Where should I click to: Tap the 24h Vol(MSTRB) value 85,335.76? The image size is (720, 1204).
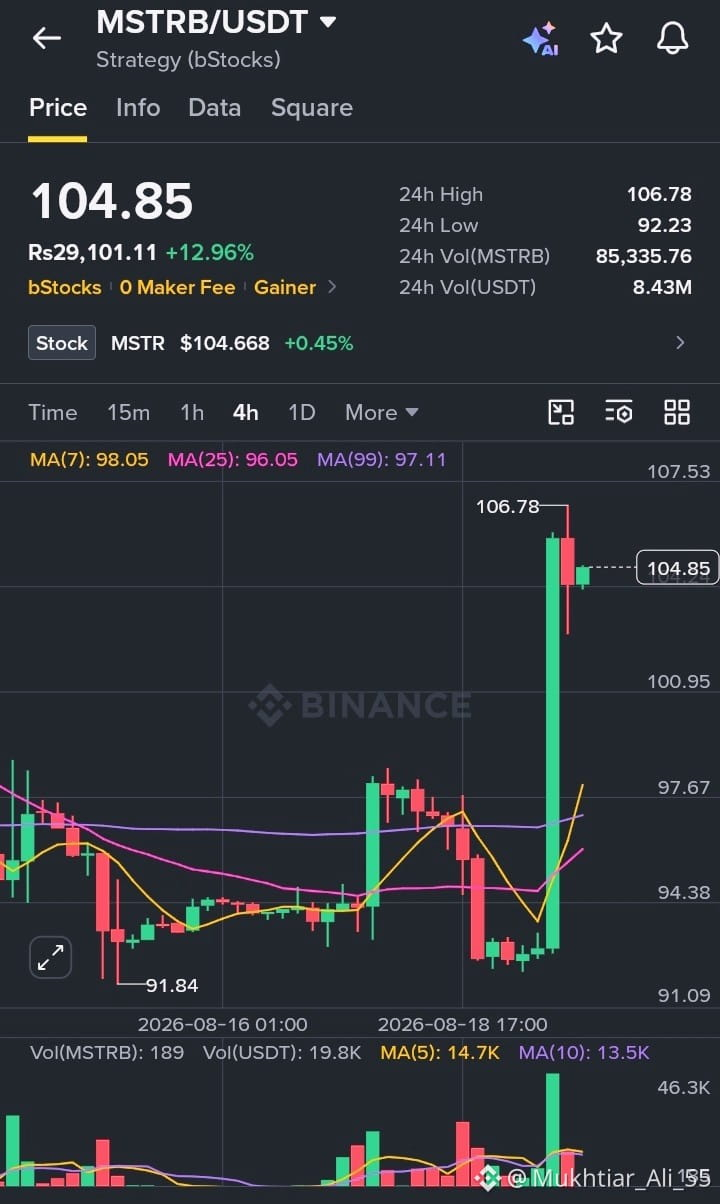pyautogui.click(x=644, y=256)
